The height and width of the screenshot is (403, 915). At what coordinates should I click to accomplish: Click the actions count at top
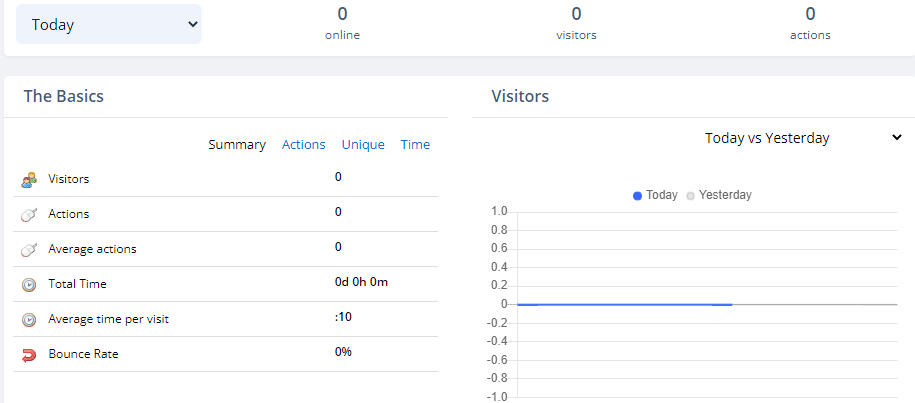[810, 14]
